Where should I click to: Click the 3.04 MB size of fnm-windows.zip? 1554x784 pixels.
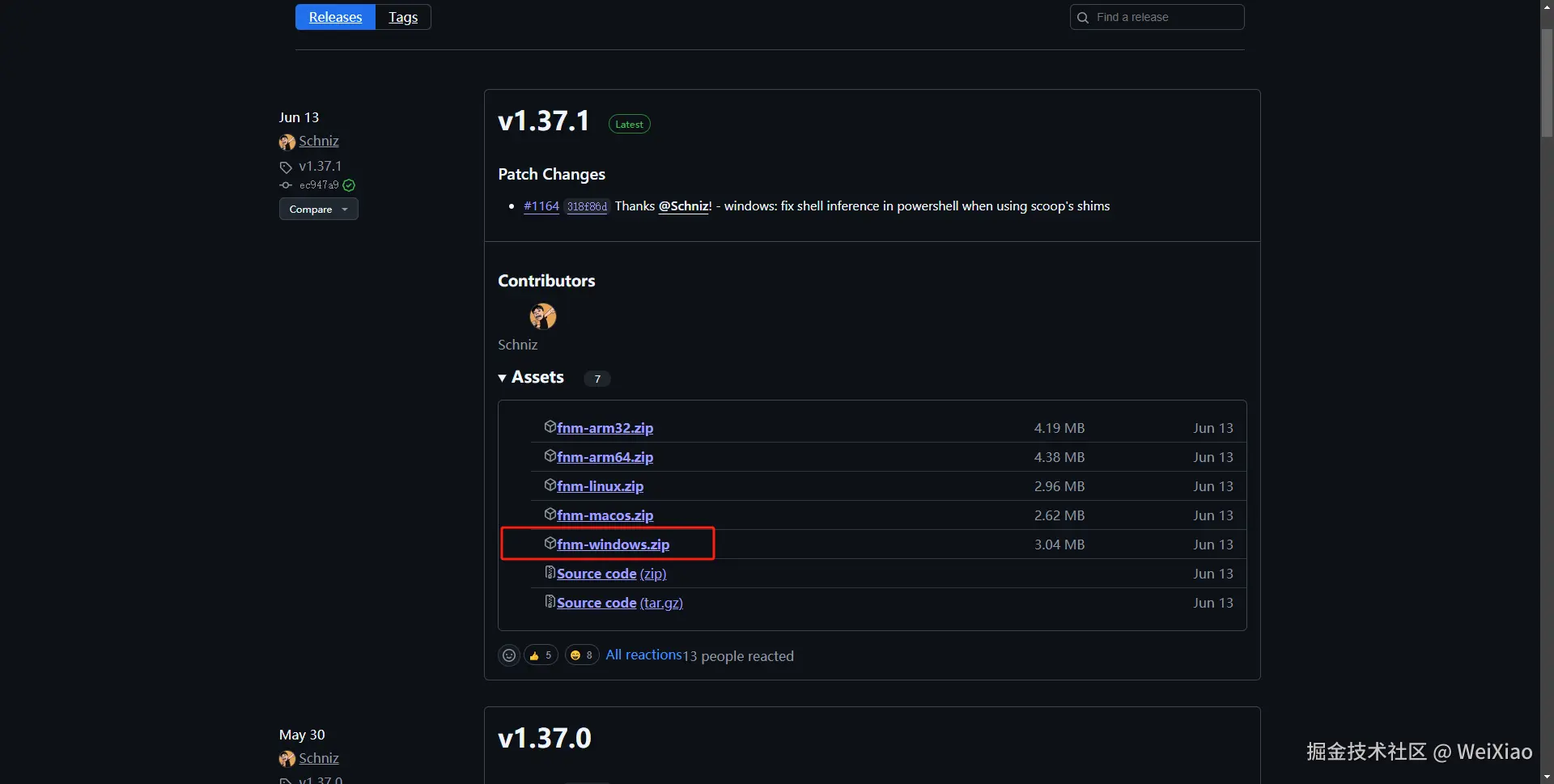click(x=1059, y=545)
